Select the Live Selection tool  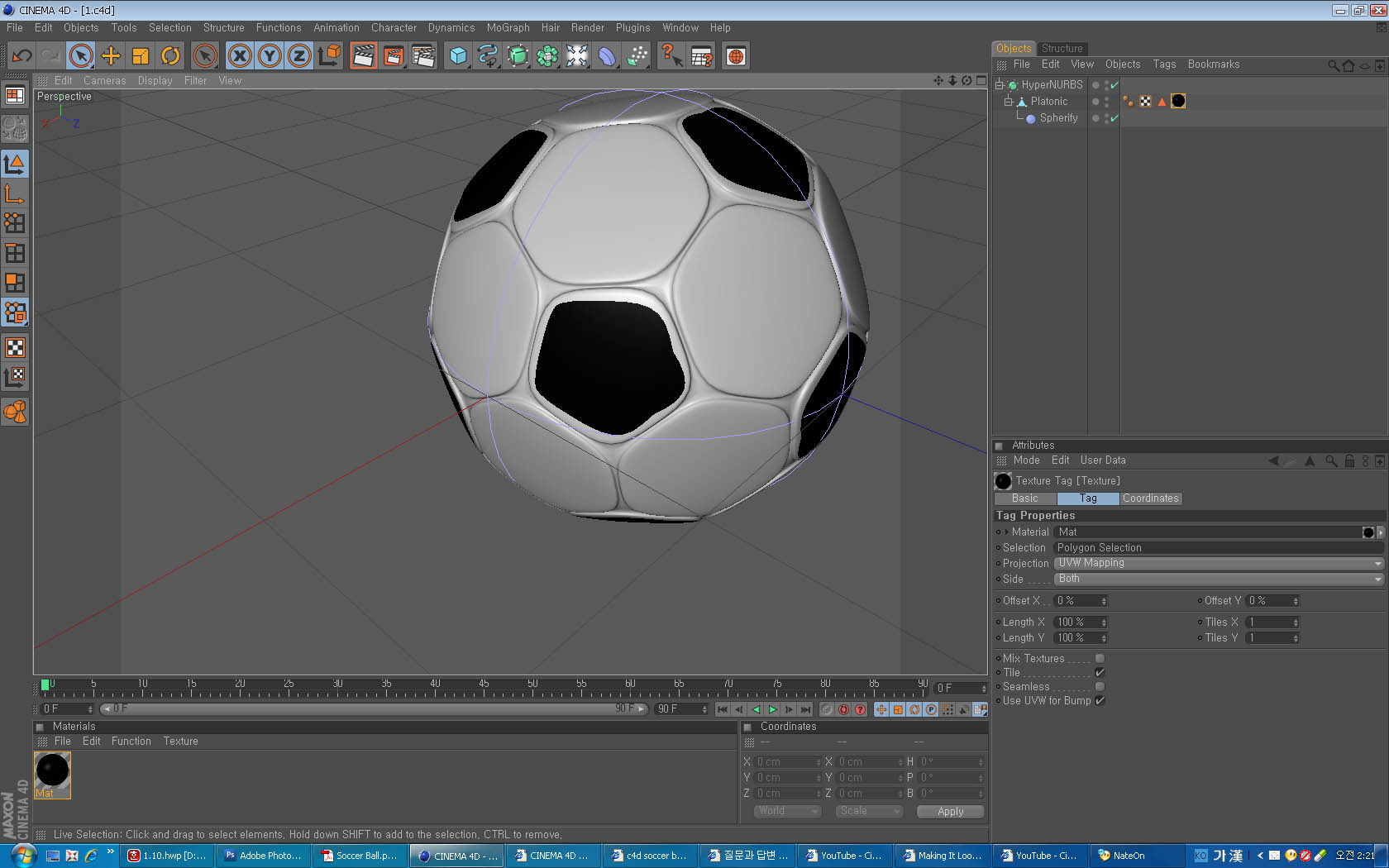click(x=81, y=56)
